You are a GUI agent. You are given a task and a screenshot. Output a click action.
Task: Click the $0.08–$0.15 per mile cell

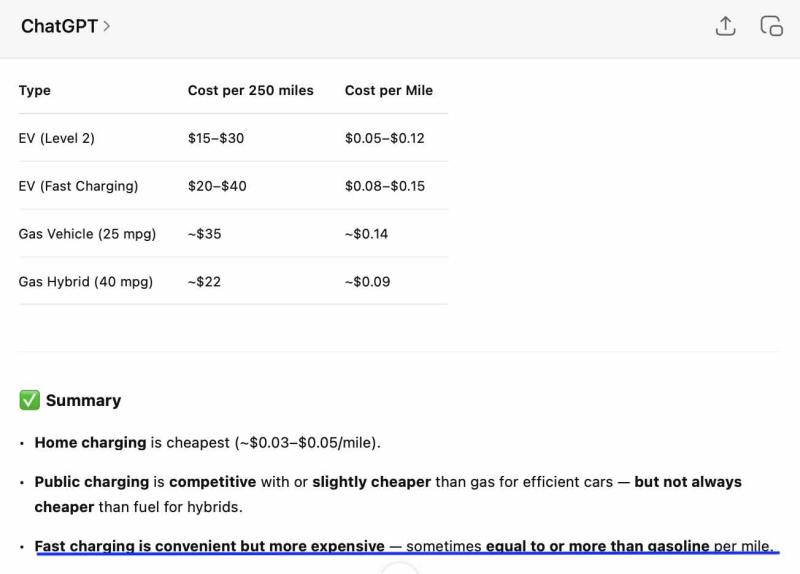(385, 186)
